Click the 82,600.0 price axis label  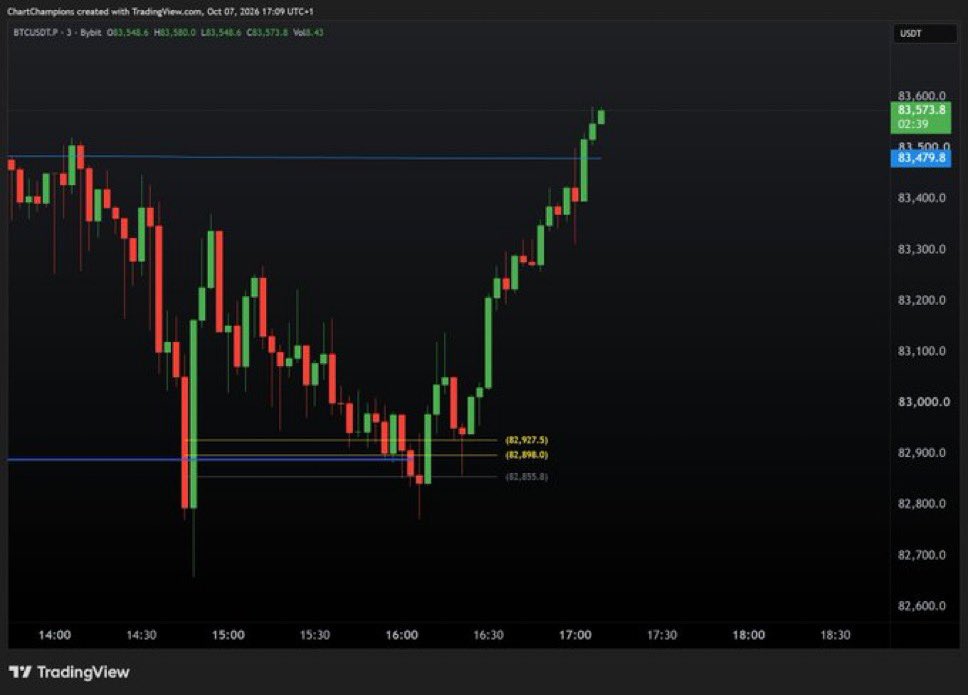[921, 605]
